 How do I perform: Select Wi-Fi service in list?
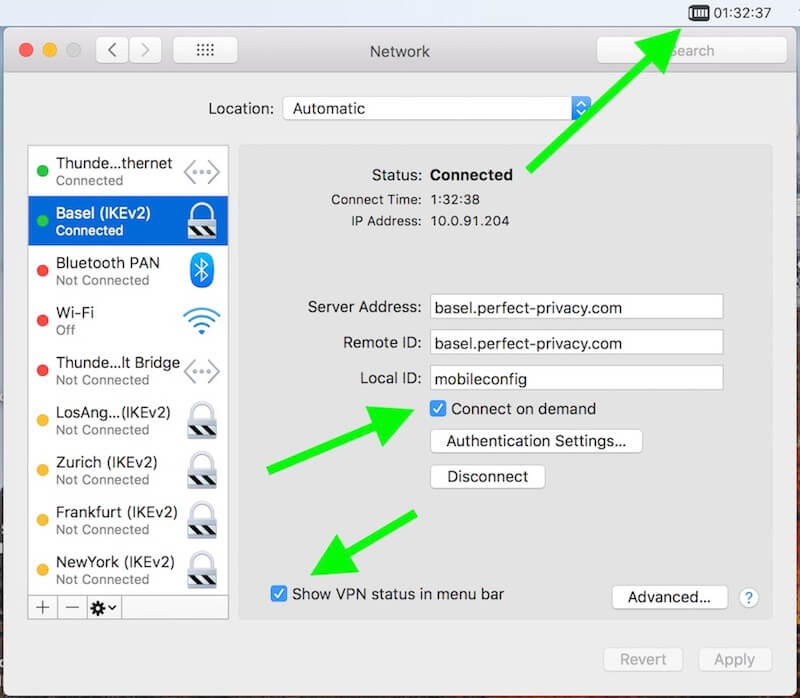[x=128, y=320]
